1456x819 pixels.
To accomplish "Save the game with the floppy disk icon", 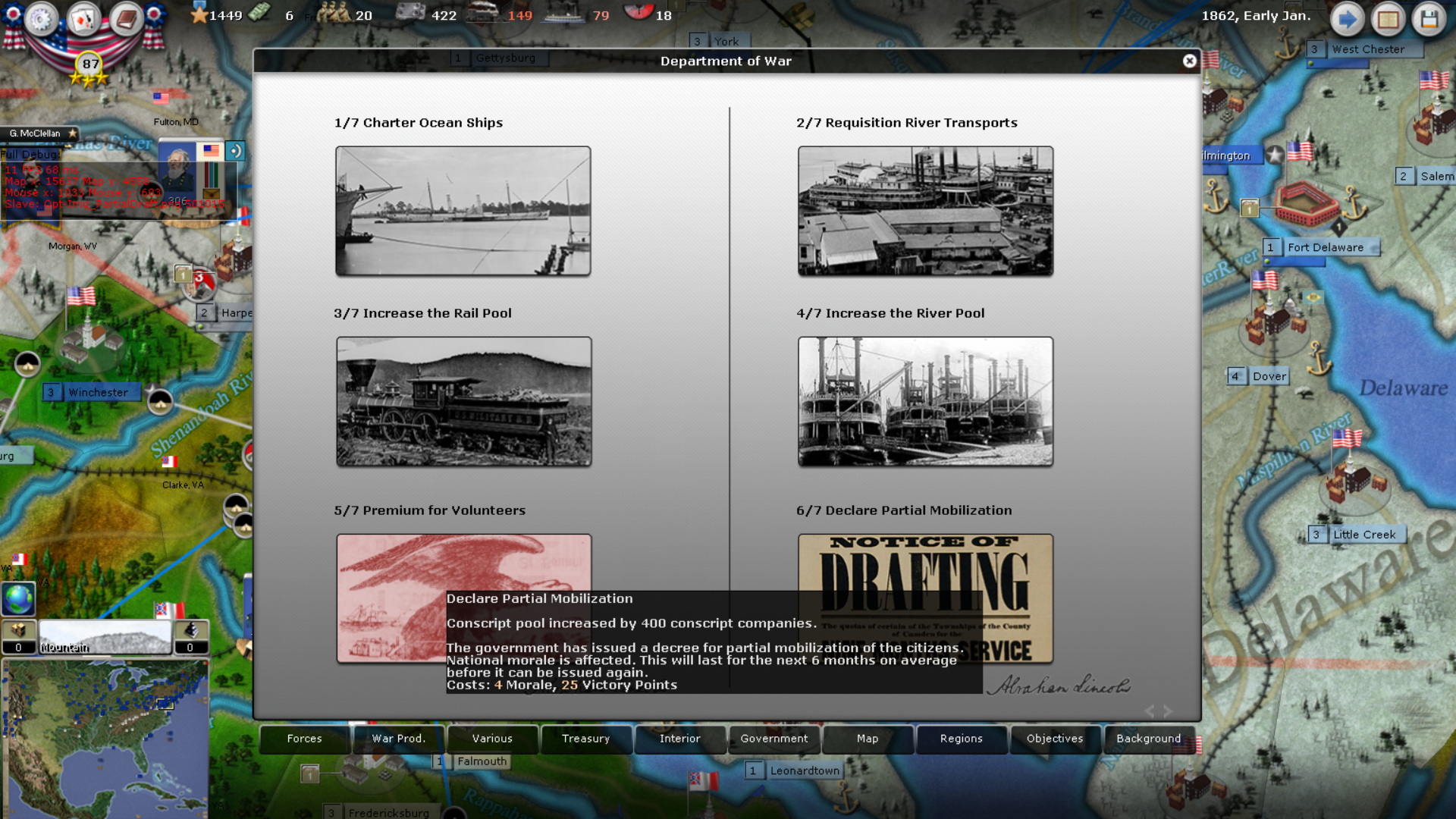I will click(x=1429, y=18).
